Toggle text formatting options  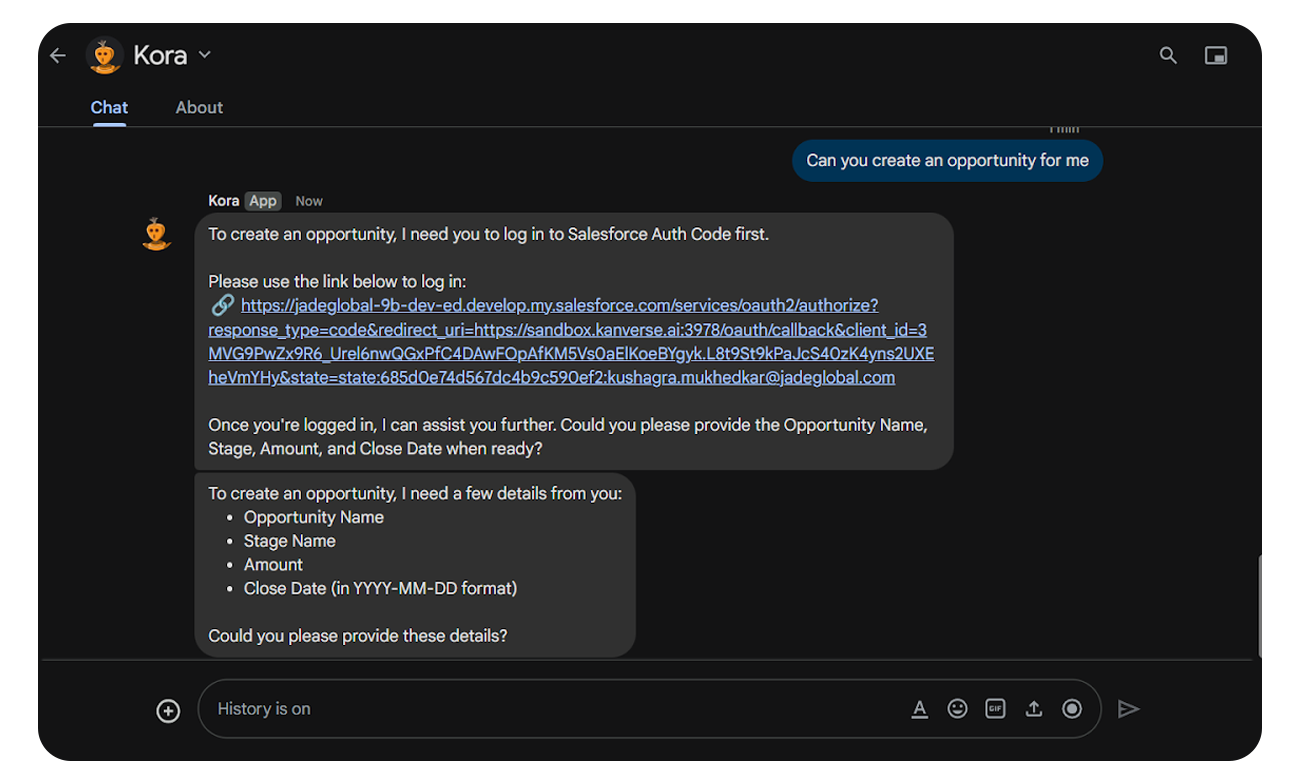point(920,709)
